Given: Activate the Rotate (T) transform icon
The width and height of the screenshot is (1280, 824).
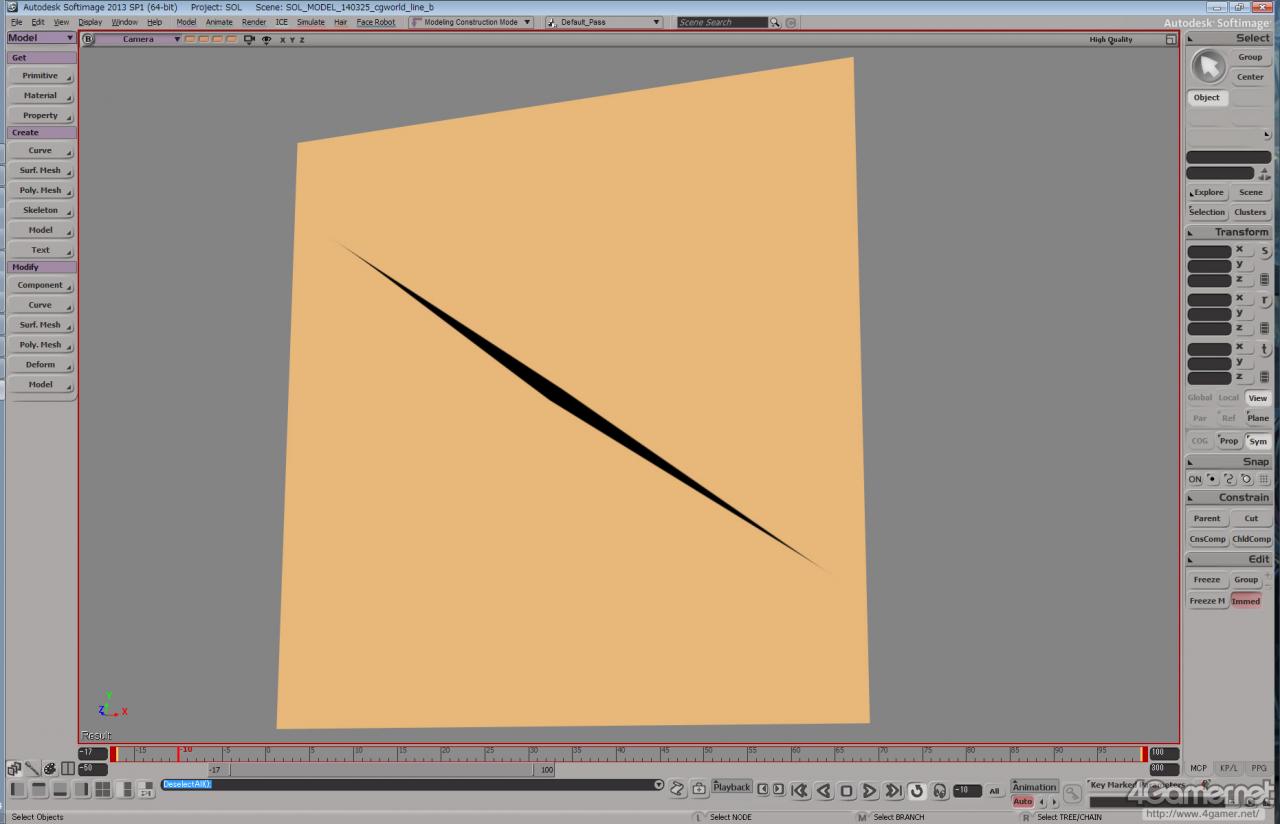Looking at the screenshot, I should click(1264, 300).
